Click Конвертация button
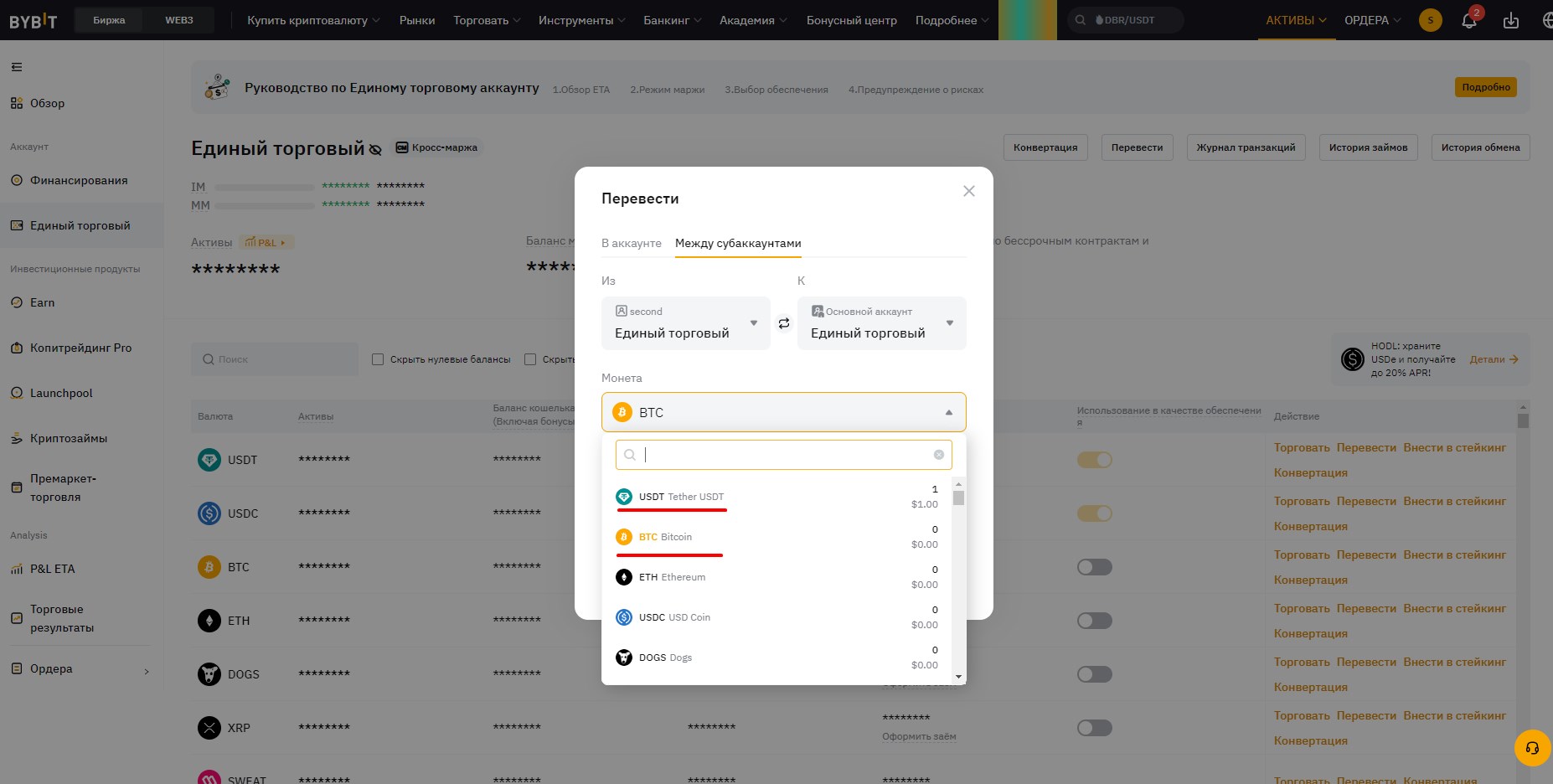Screen dimensions: 1553x784 click(1045, 147)
